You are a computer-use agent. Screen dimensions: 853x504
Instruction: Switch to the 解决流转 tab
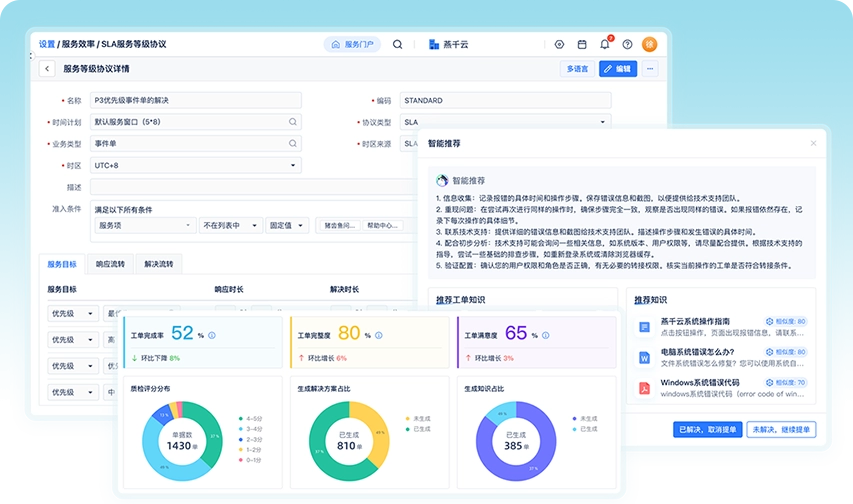pos(159,264)
